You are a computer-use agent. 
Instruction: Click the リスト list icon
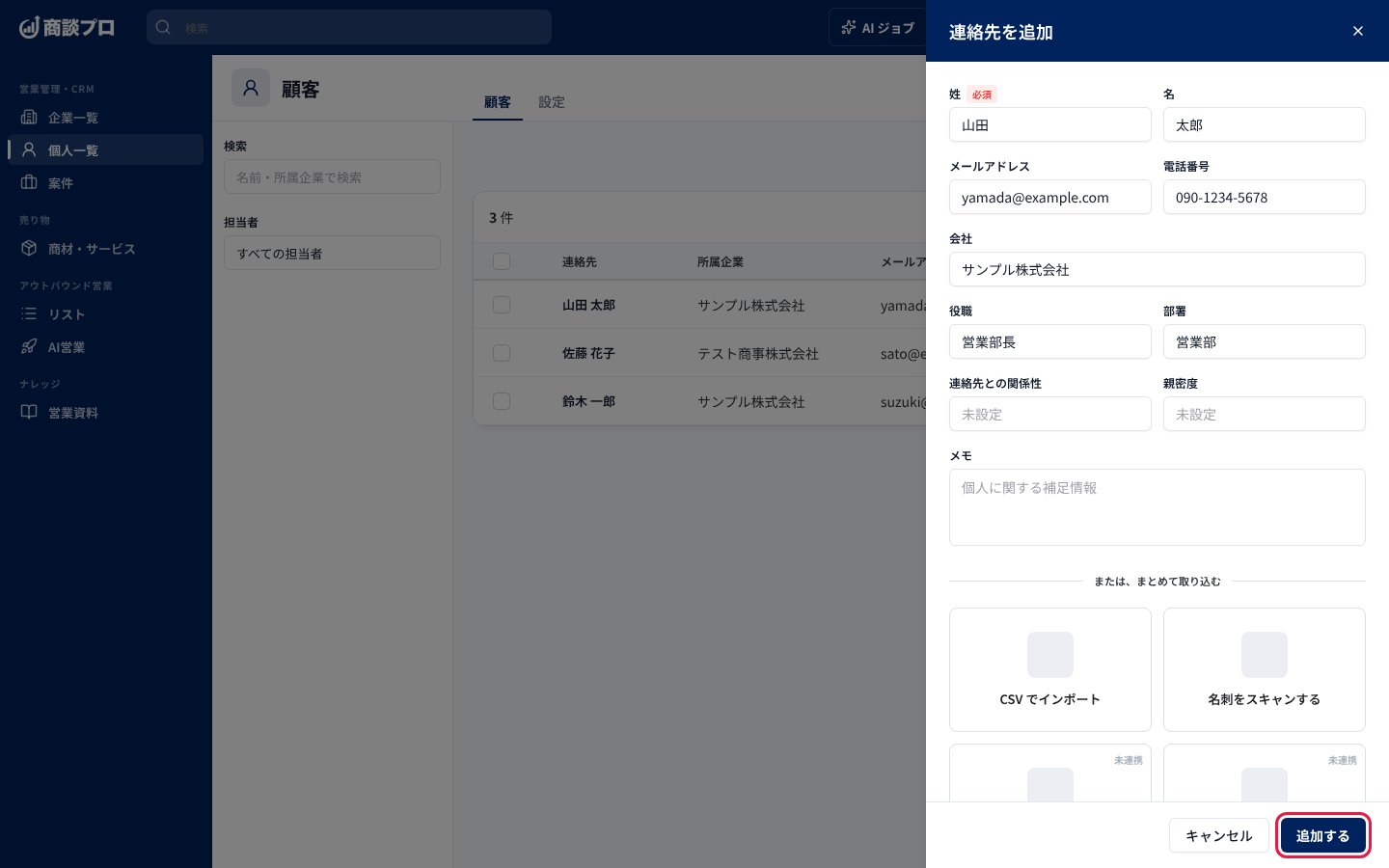[29, 314]
